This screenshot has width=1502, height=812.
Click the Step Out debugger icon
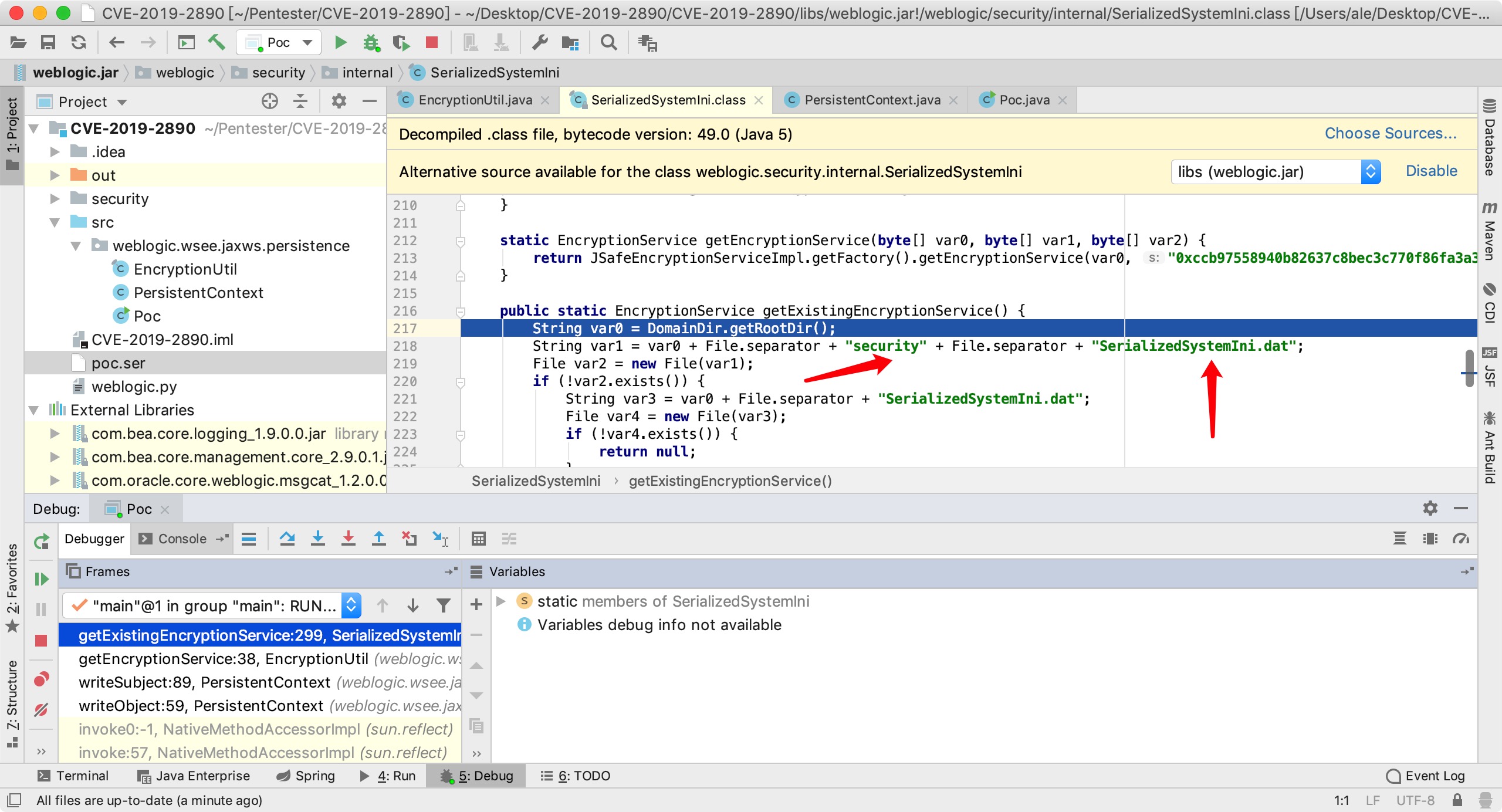[x=378, y=538]
